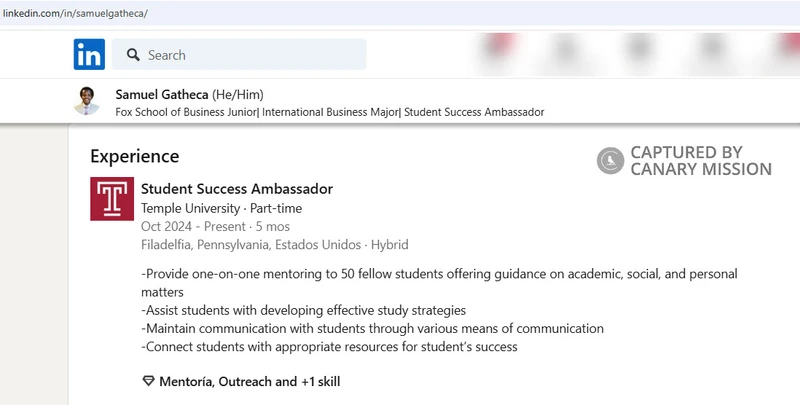The height and width of the screenshot is (405, 800).
Task: Open Samuel Gatheca's profile photo thumbnail
Action: point(87,100)
